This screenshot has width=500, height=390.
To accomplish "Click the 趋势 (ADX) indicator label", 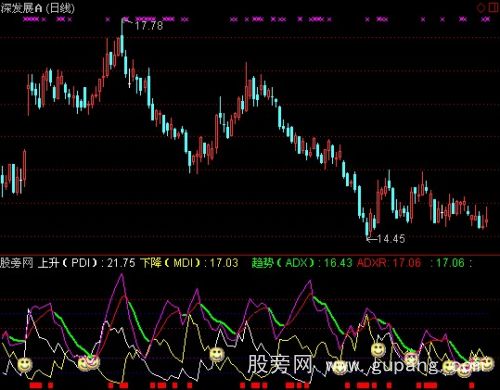I will (x=283, y=263).
